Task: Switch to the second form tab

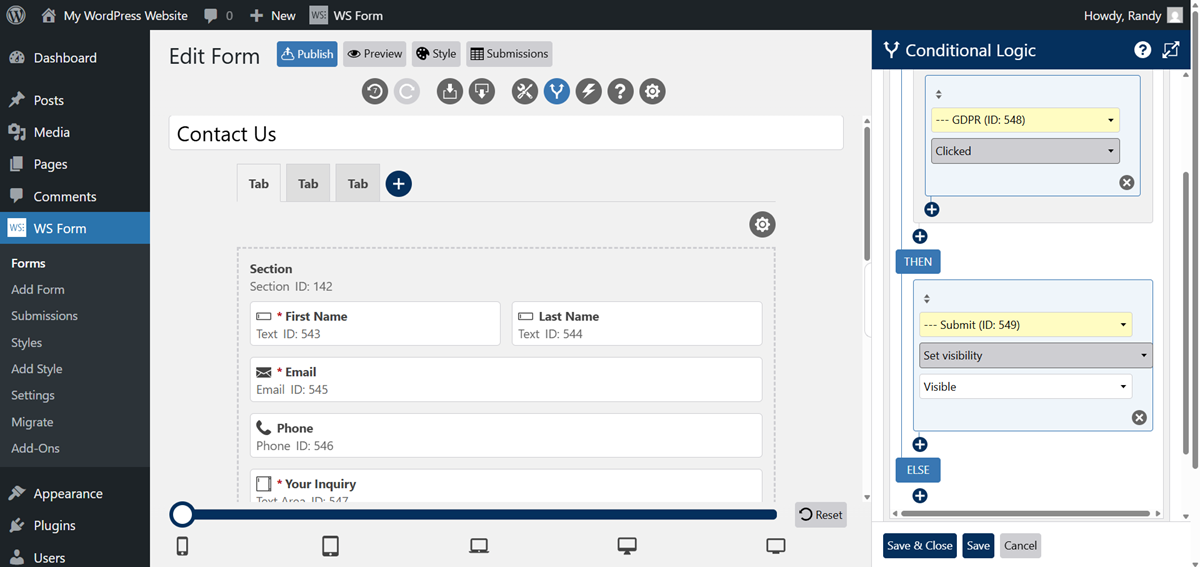Action: point(308,184)
